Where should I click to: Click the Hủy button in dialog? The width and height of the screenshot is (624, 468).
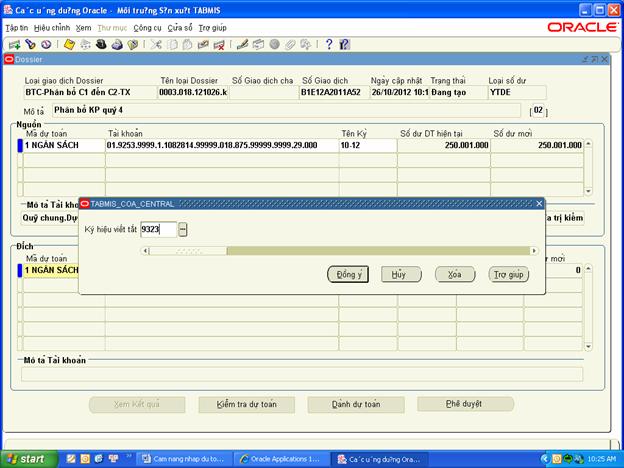pyautogui.click(x=401, y=274)
